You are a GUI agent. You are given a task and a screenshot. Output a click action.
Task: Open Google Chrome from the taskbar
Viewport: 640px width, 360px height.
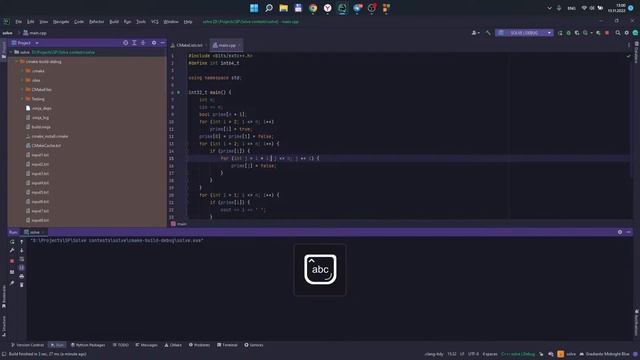point(313,8)
